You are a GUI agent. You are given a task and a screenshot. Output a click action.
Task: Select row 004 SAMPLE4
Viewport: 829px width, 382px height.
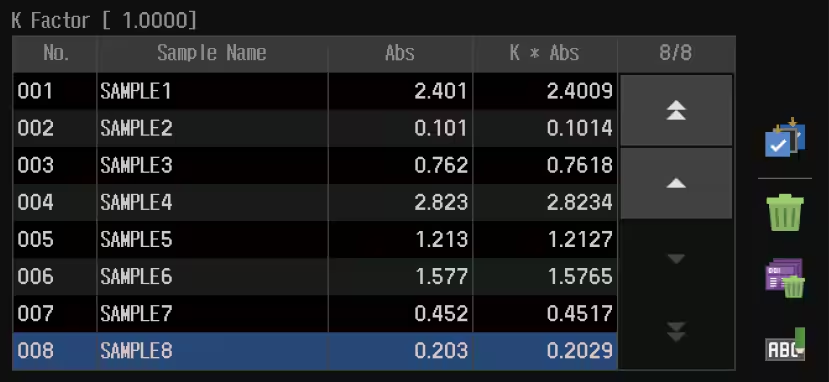315,202
